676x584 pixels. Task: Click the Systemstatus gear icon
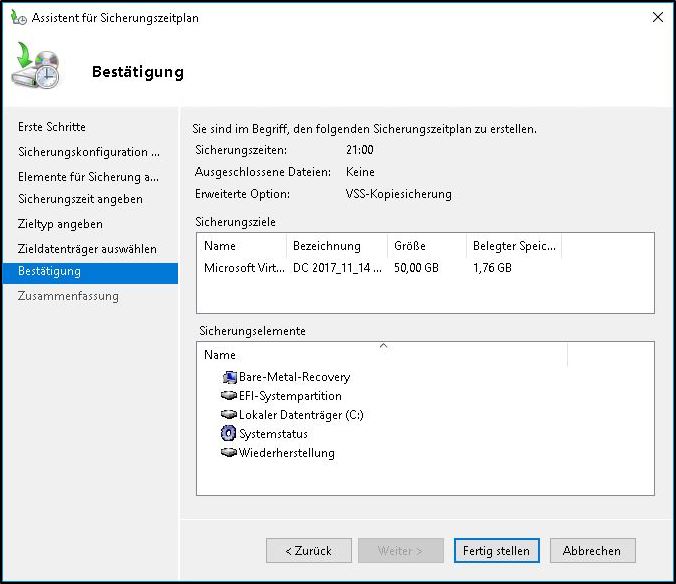pos(228,433)
